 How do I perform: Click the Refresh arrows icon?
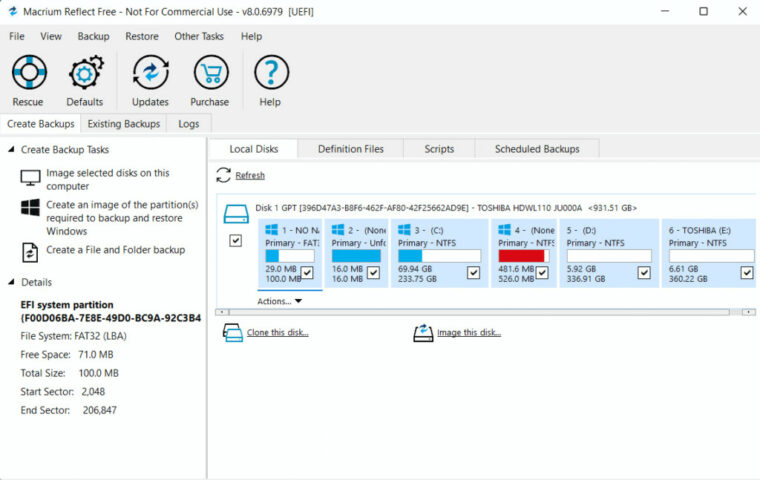[223, 175]
